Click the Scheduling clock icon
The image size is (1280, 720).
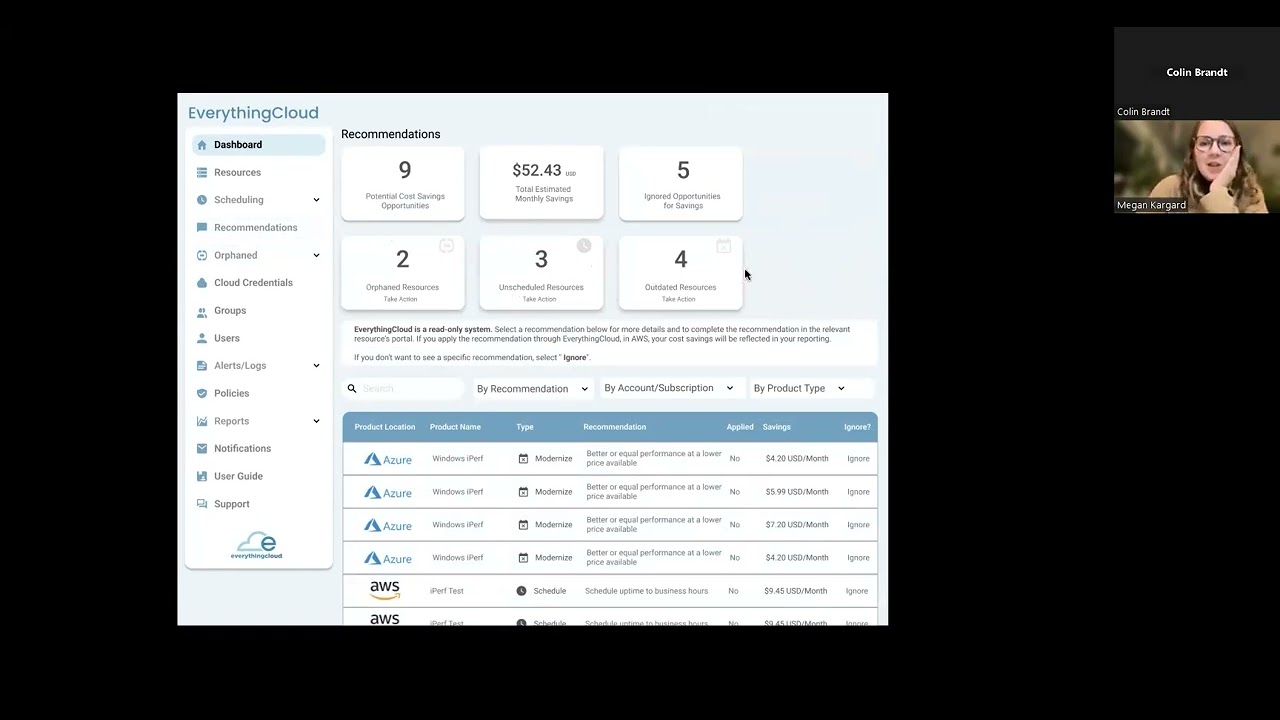(202, 200)
